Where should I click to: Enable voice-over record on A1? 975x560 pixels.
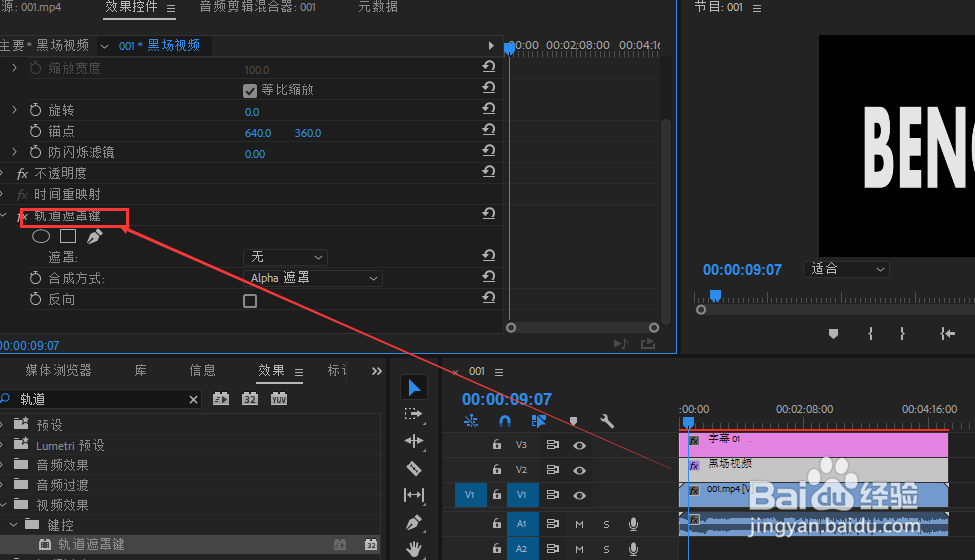tap(633, 524)
